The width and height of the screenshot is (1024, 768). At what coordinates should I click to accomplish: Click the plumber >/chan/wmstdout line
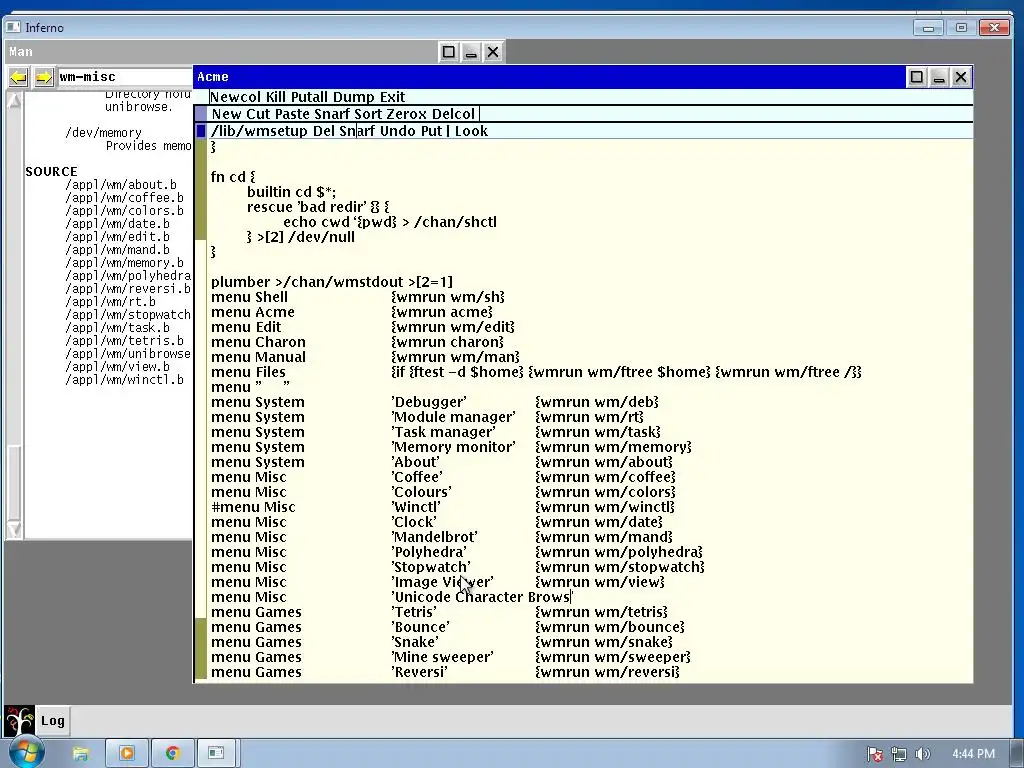click(332, 282)
